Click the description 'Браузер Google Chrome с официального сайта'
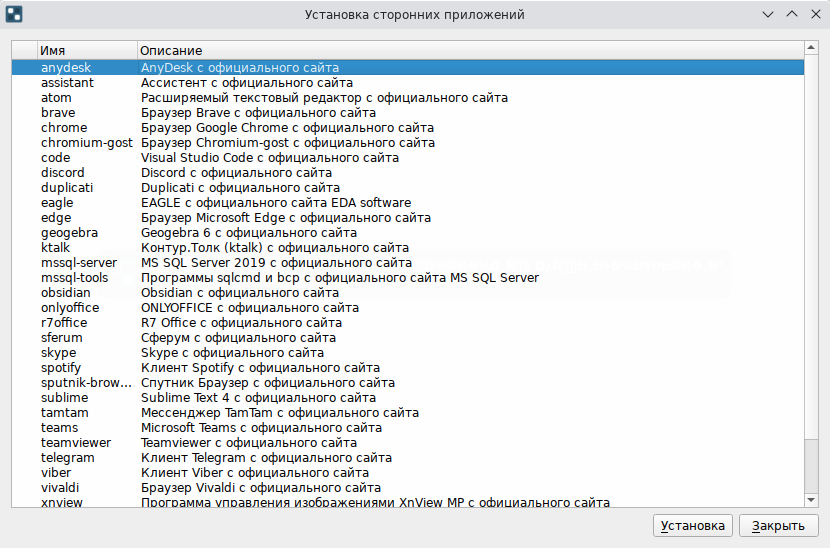The height and width of the screenshot is (548, 830). (287, 128)
